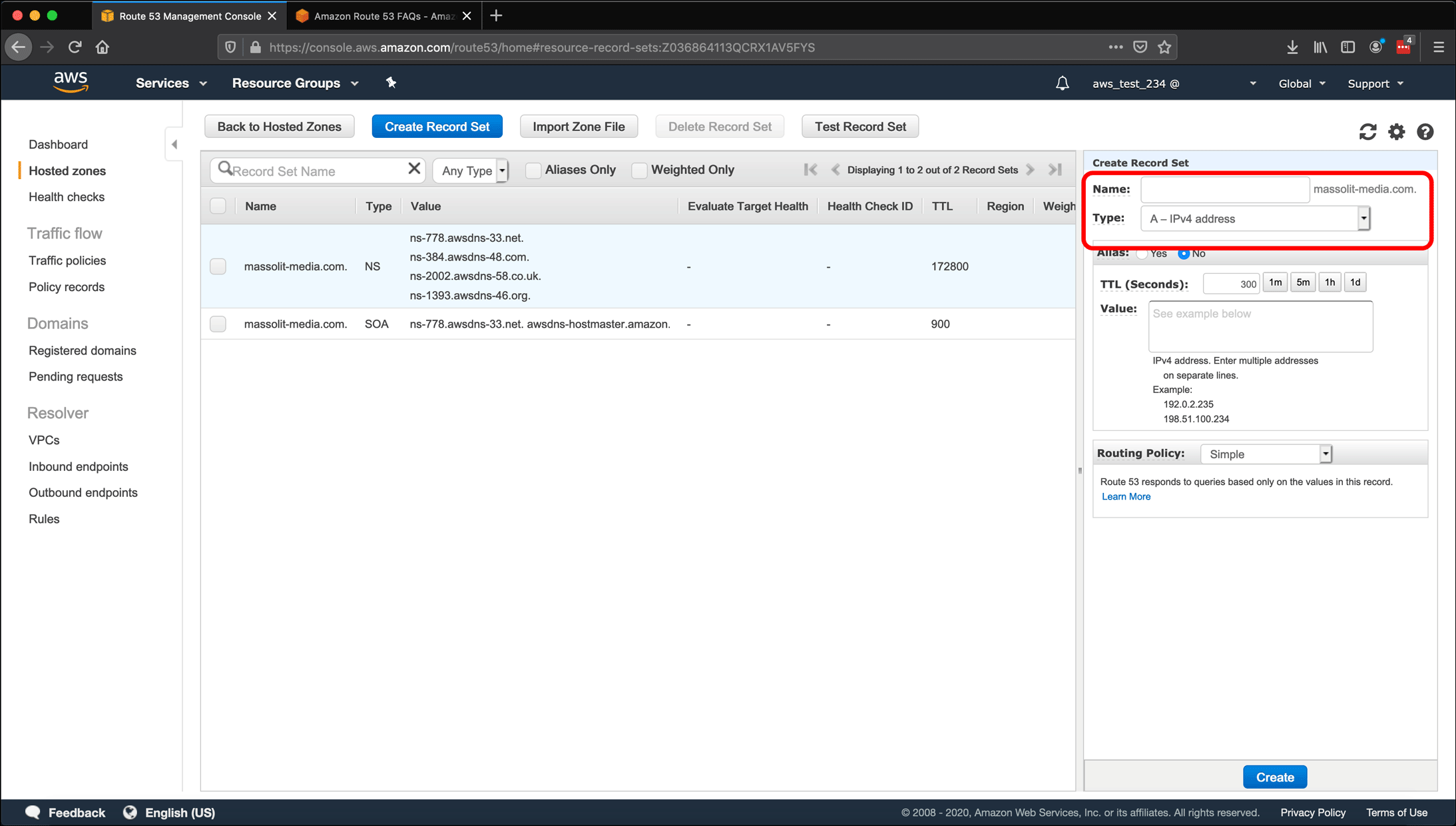
Task: Toggle the browser sidebar icon
Action: point(1348,47)
